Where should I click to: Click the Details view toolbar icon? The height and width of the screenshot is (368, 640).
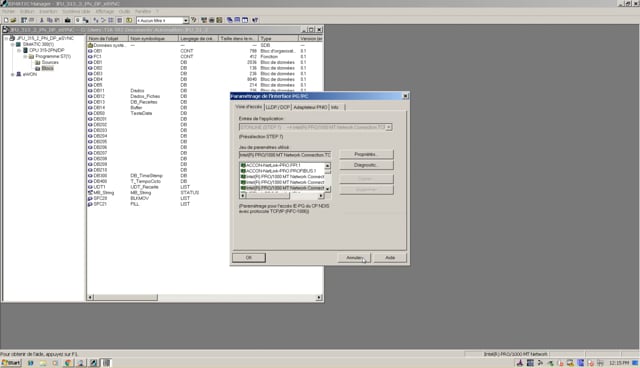click(120, 20)
